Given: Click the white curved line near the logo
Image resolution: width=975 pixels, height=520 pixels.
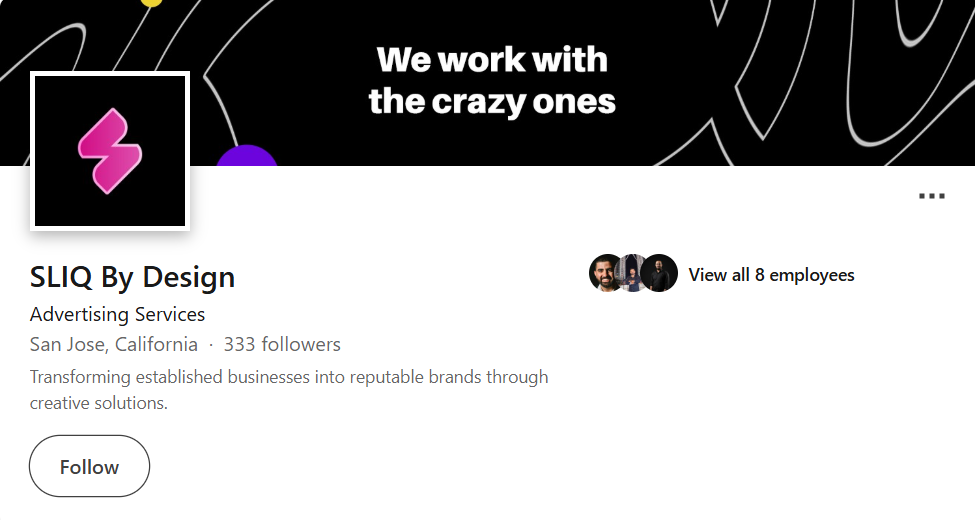Looking at the screenshot, I should (215, 100).
